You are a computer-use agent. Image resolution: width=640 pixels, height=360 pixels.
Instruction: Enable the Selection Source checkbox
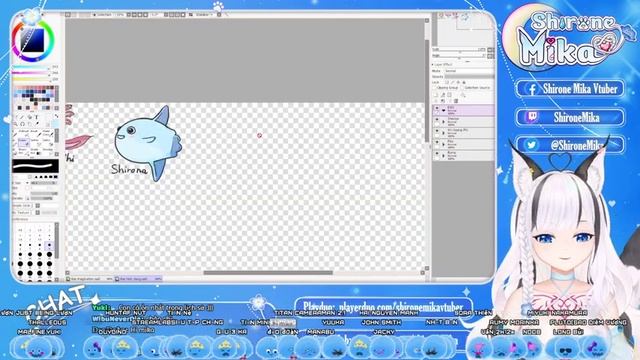tap(462, 88)
